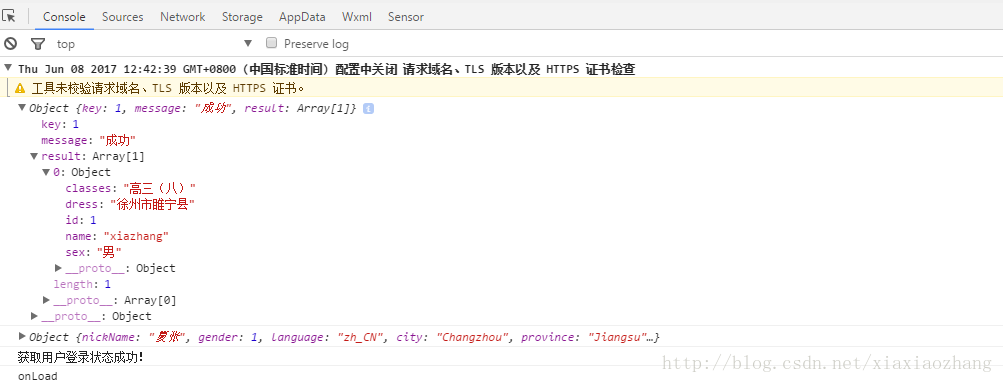Go to the Storage tab
1003x383 pixels.
[242, 17]
